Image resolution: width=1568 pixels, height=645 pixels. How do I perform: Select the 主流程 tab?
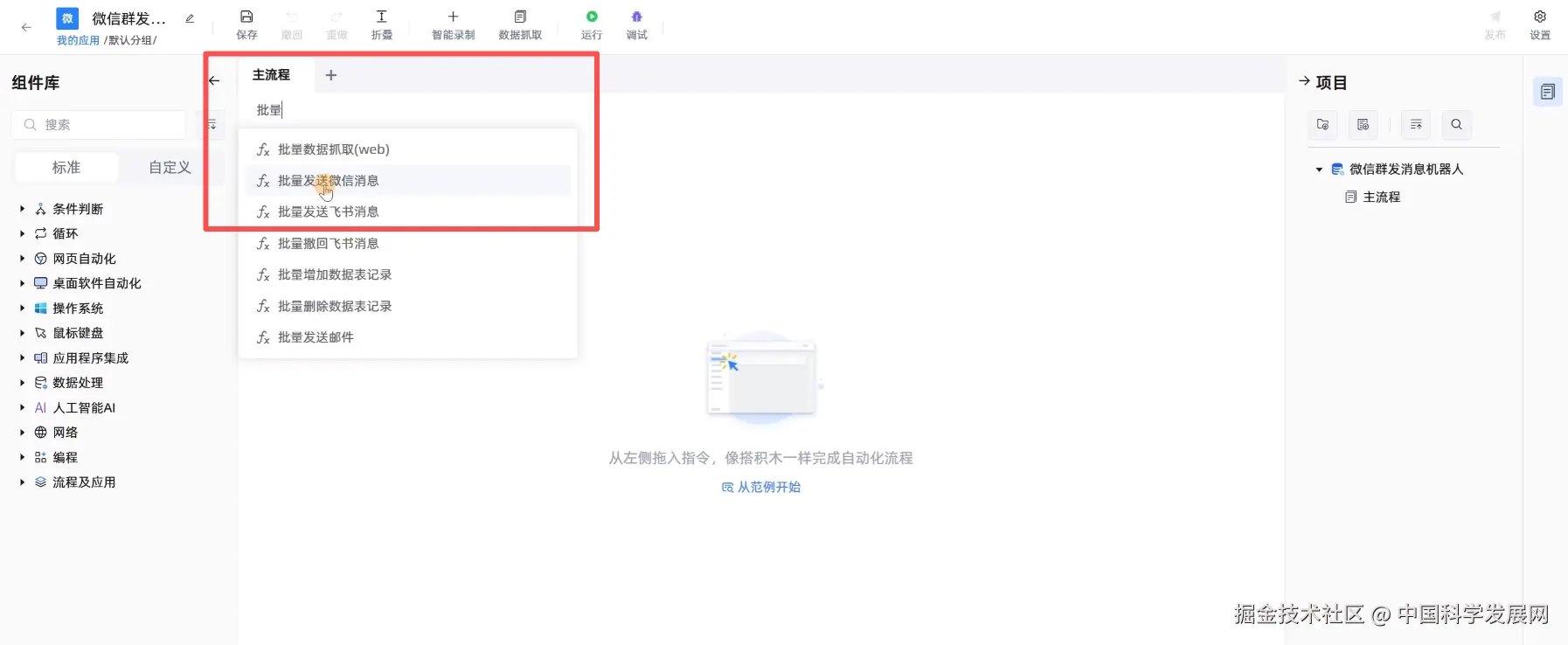[271, 75]
